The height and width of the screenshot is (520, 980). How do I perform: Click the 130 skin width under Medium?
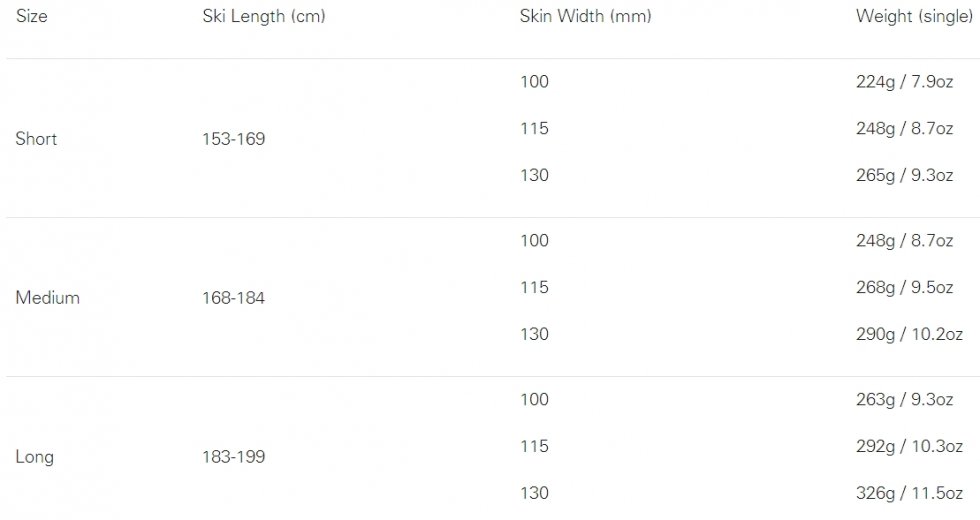[x=534, y=334]
